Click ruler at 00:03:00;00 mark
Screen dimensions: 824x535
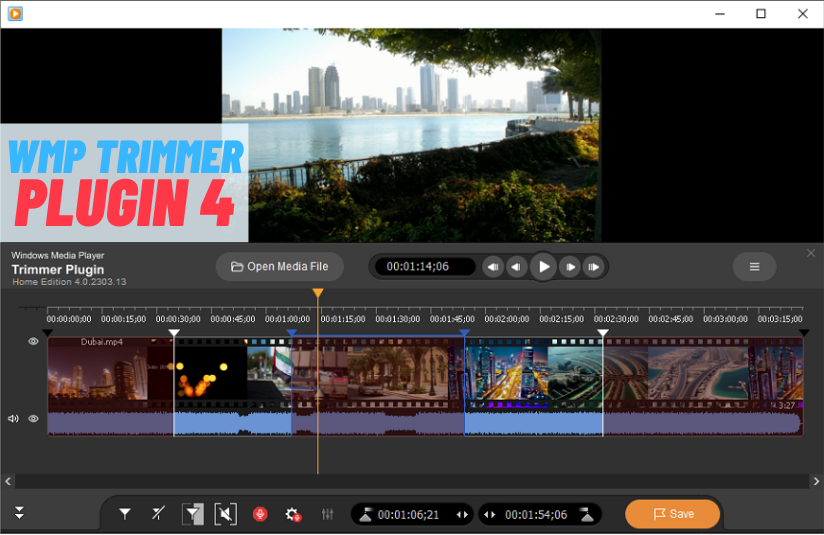click(725, 318)
